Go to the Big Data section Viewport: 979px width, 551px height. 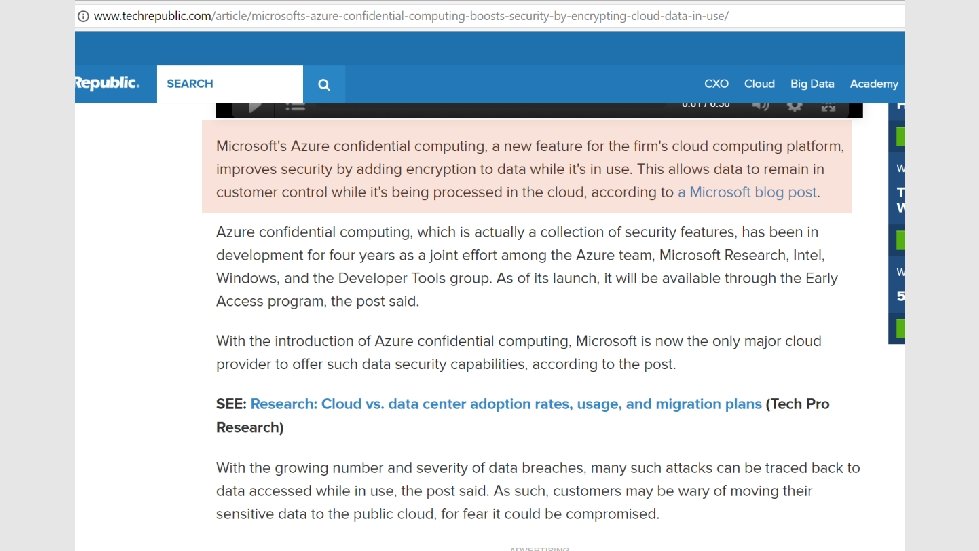tap(812, 84)
